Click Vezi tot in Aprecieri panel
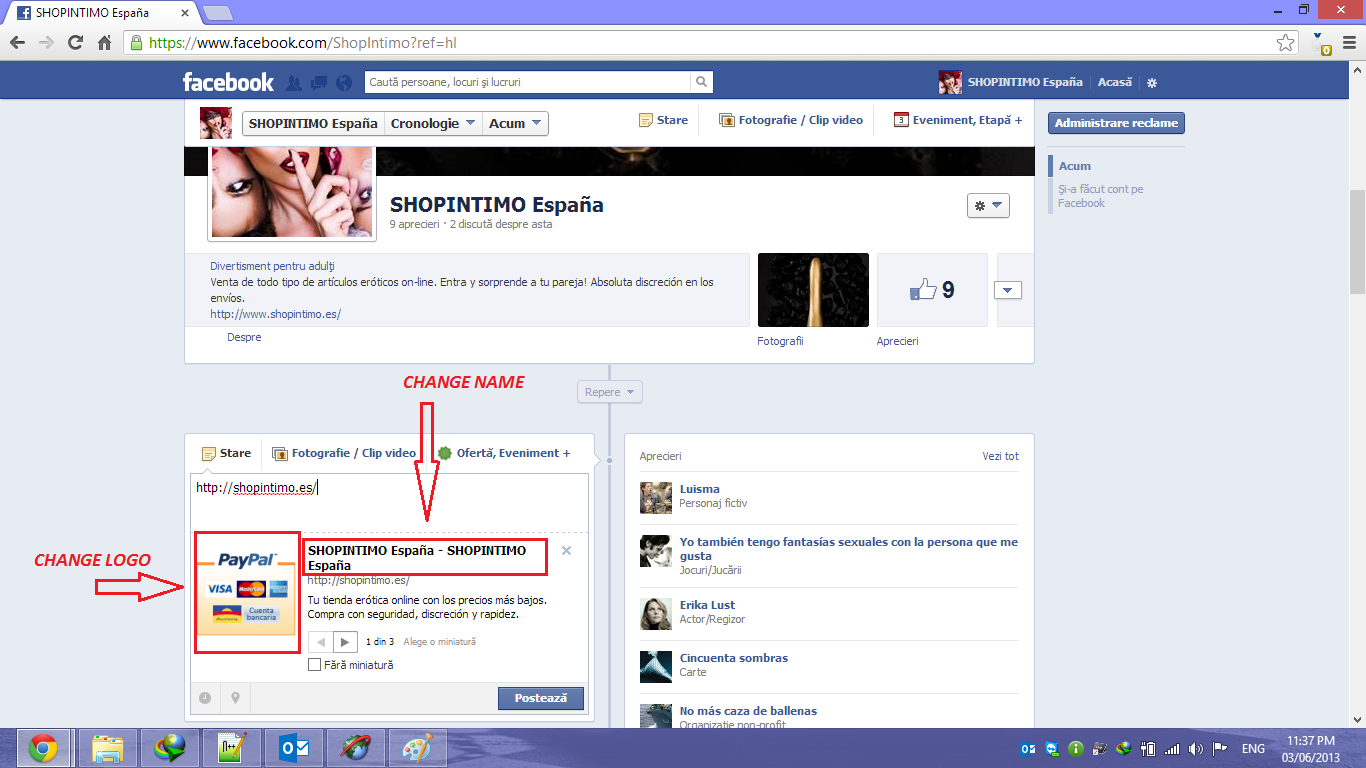 pos(1000,456)
